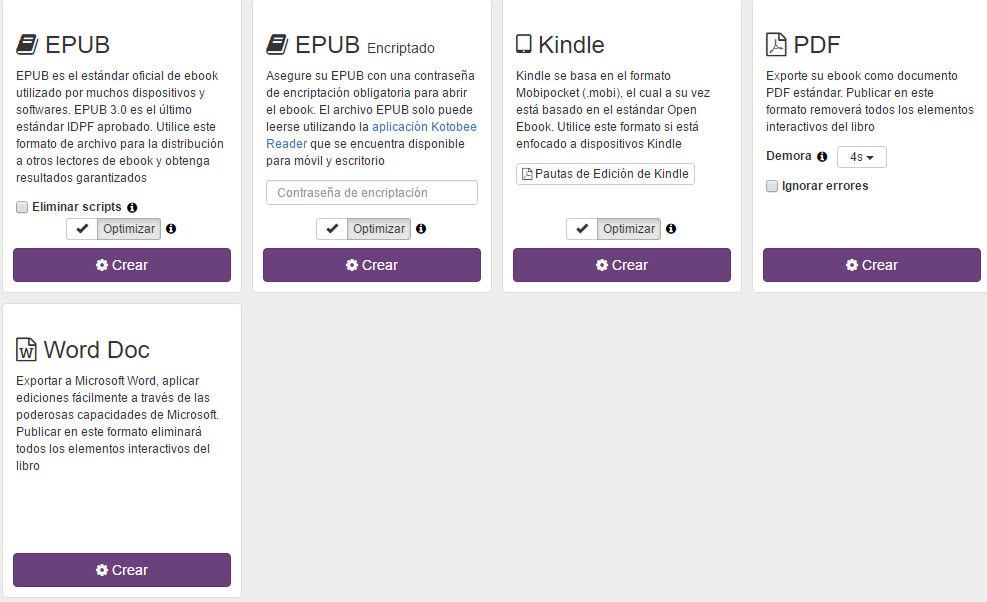Viewport: 987px width, 602px height.
Task: Toggle Optimizar checkmark in EPUB card
Action: point(82,229)
